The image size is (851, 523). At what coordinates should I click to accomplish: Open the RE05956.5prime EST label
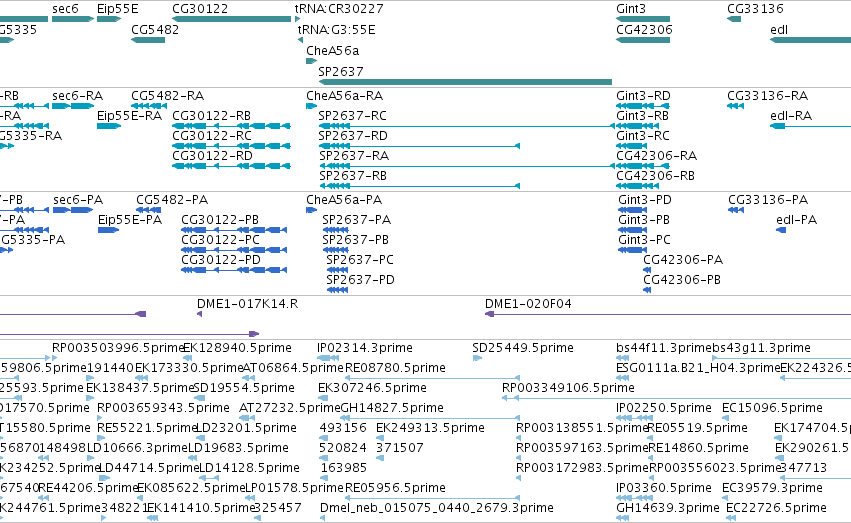pos(395,488)
